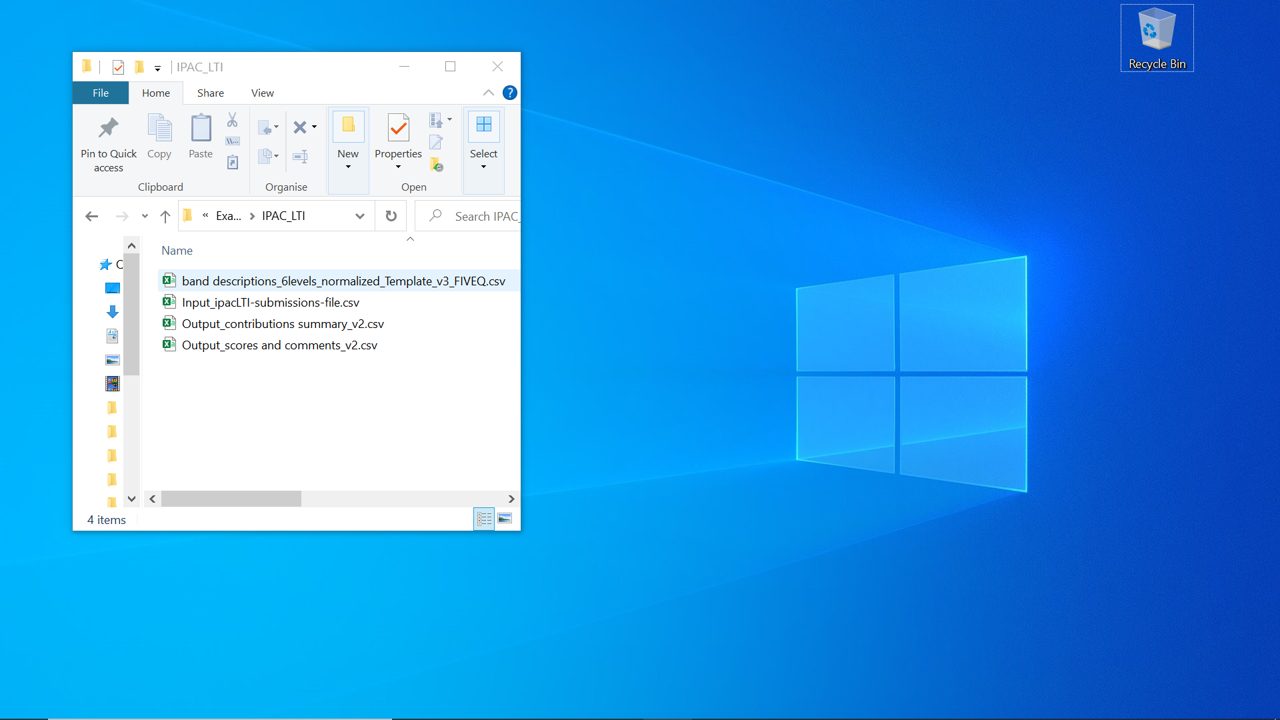Screen dimensions: 1280x720
Task: Open the Open-with dropdown in Open group
Action: coord(449,120)
